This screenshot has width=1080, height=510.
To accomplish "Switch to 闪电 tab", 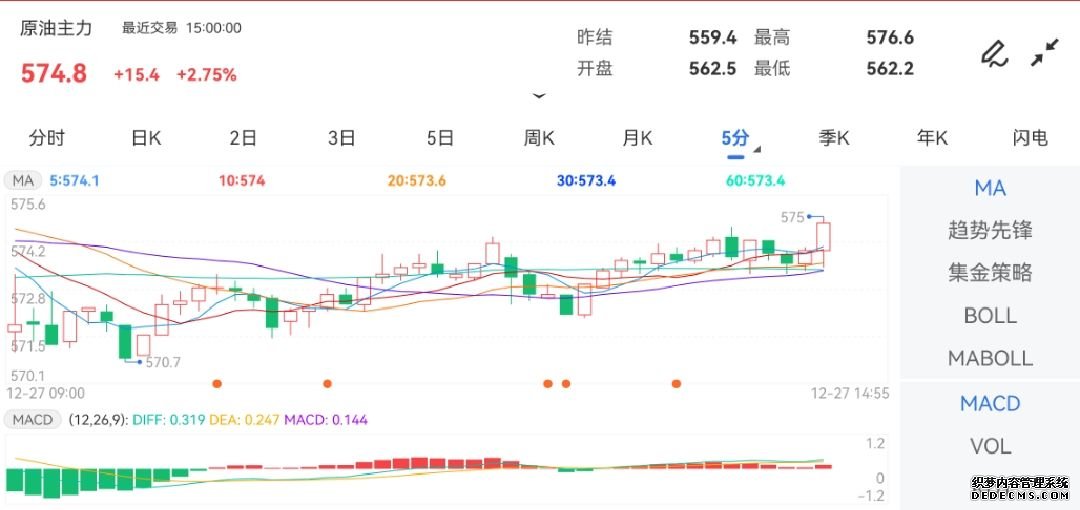I will 1030,138.
